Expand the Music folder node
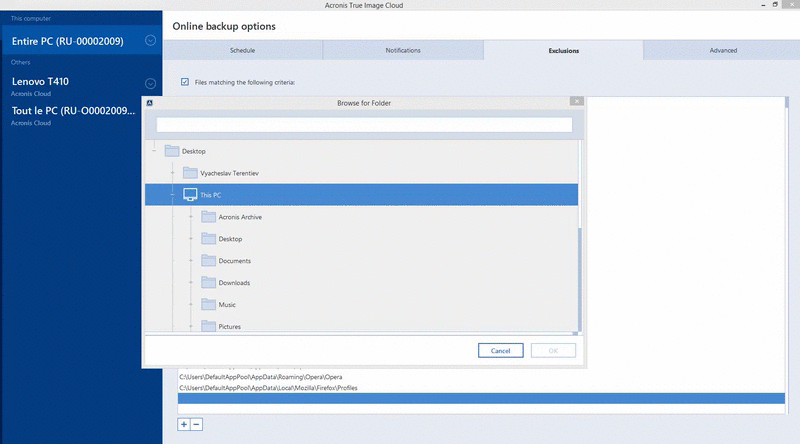800x444 pixels. (x=191, y=305)
